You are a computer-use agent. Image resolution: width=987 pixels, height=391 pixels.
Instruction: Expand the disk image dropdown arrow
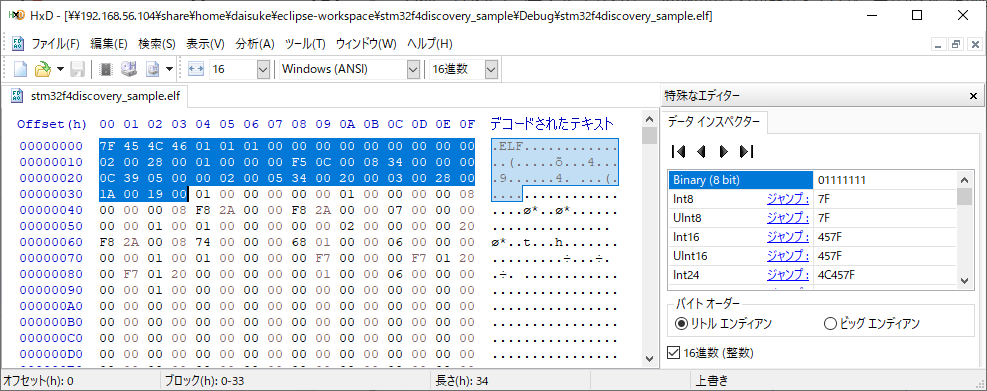[169, 69]
